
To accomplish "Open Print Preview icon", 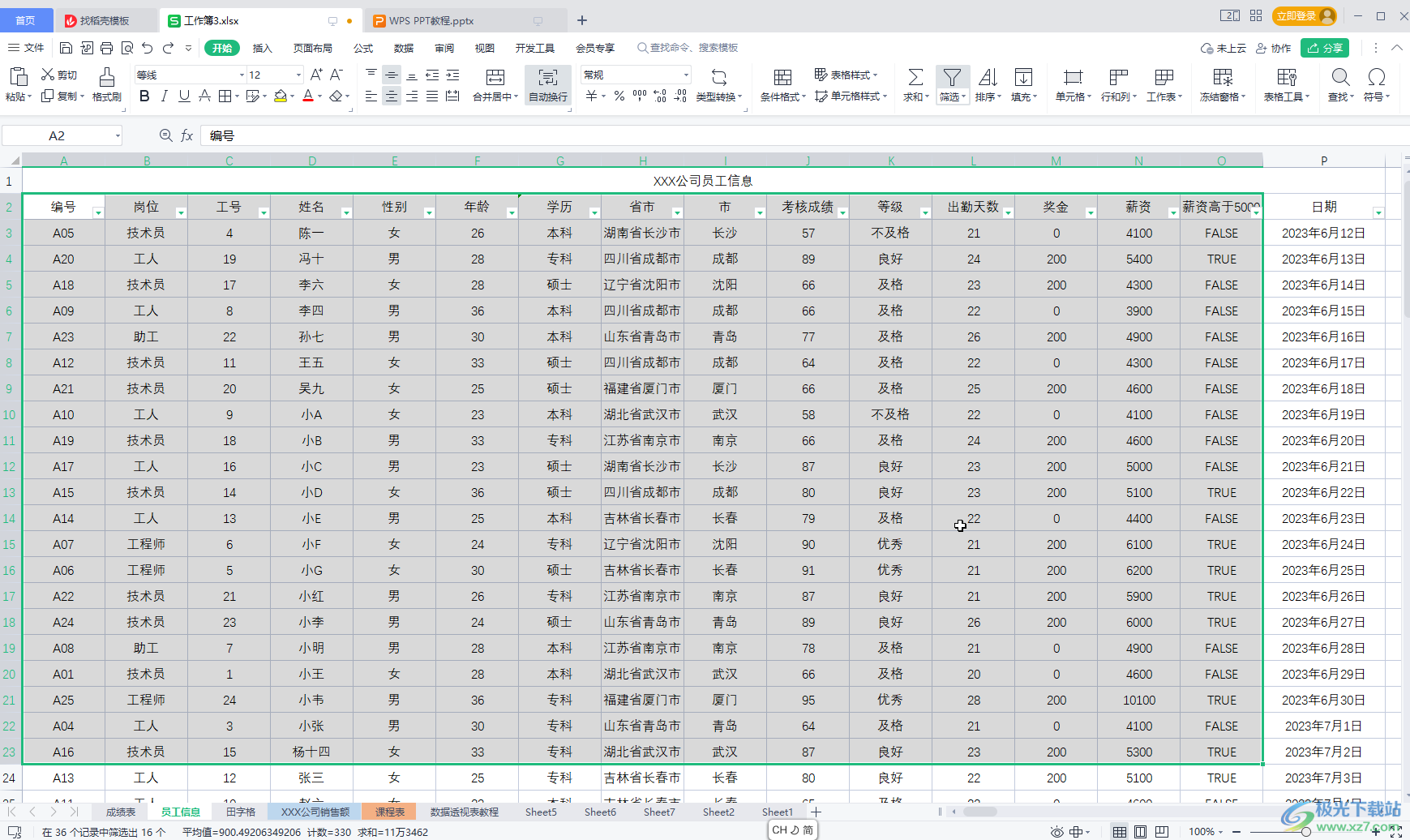I will 127,48.
